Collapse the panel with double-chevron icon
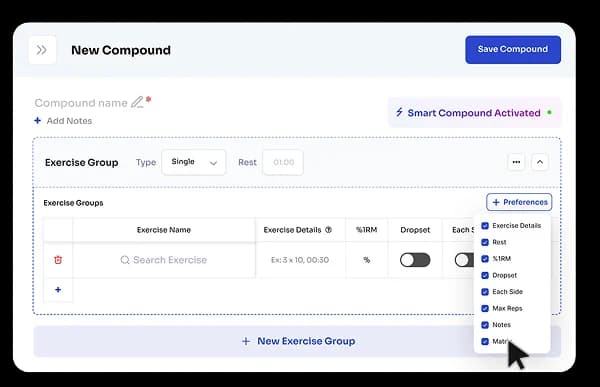600x387 pixels. [x=42, y=50]
